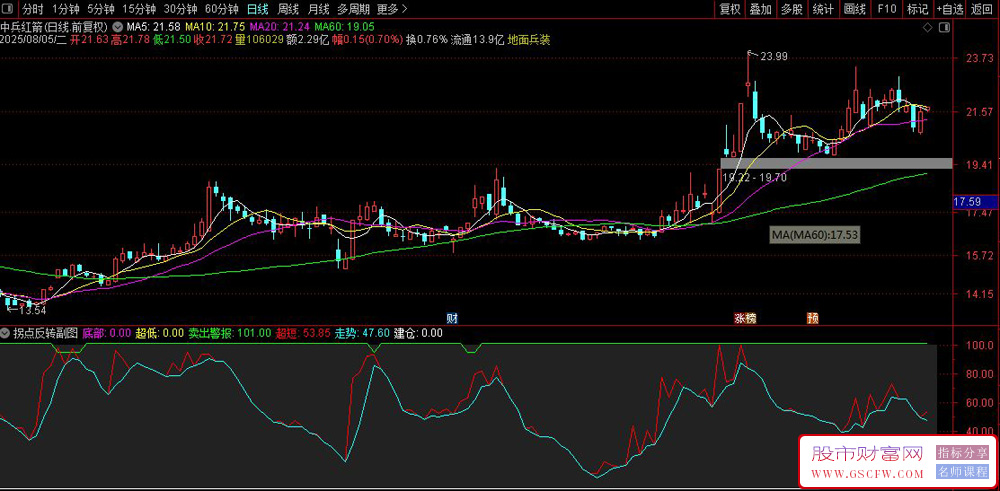Click the diamond icon at chart top-right
This screenshot has height=491, width=1000.
(928, 27)
